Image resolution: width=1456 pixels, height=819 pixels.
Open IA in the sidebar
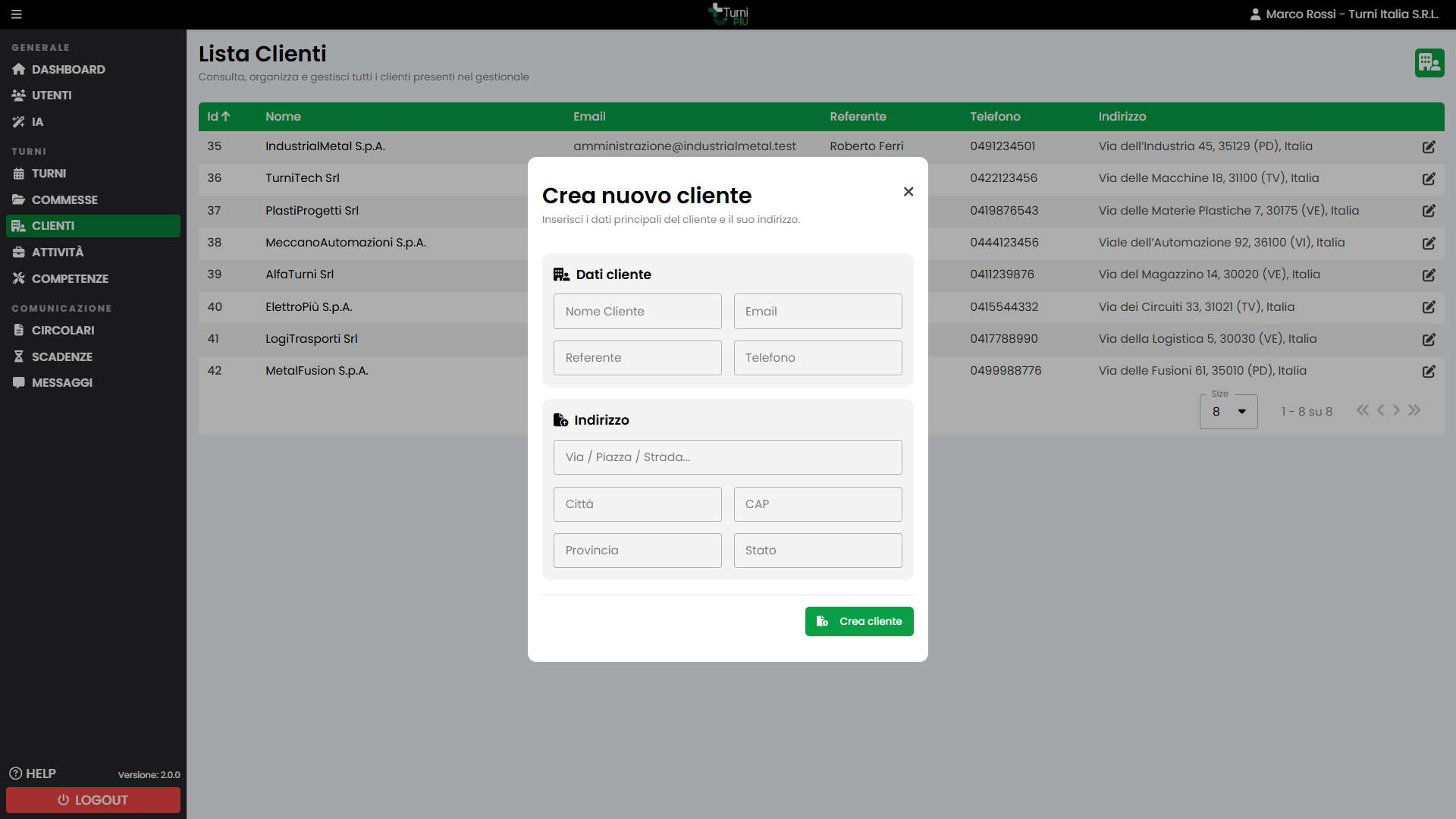93,122
